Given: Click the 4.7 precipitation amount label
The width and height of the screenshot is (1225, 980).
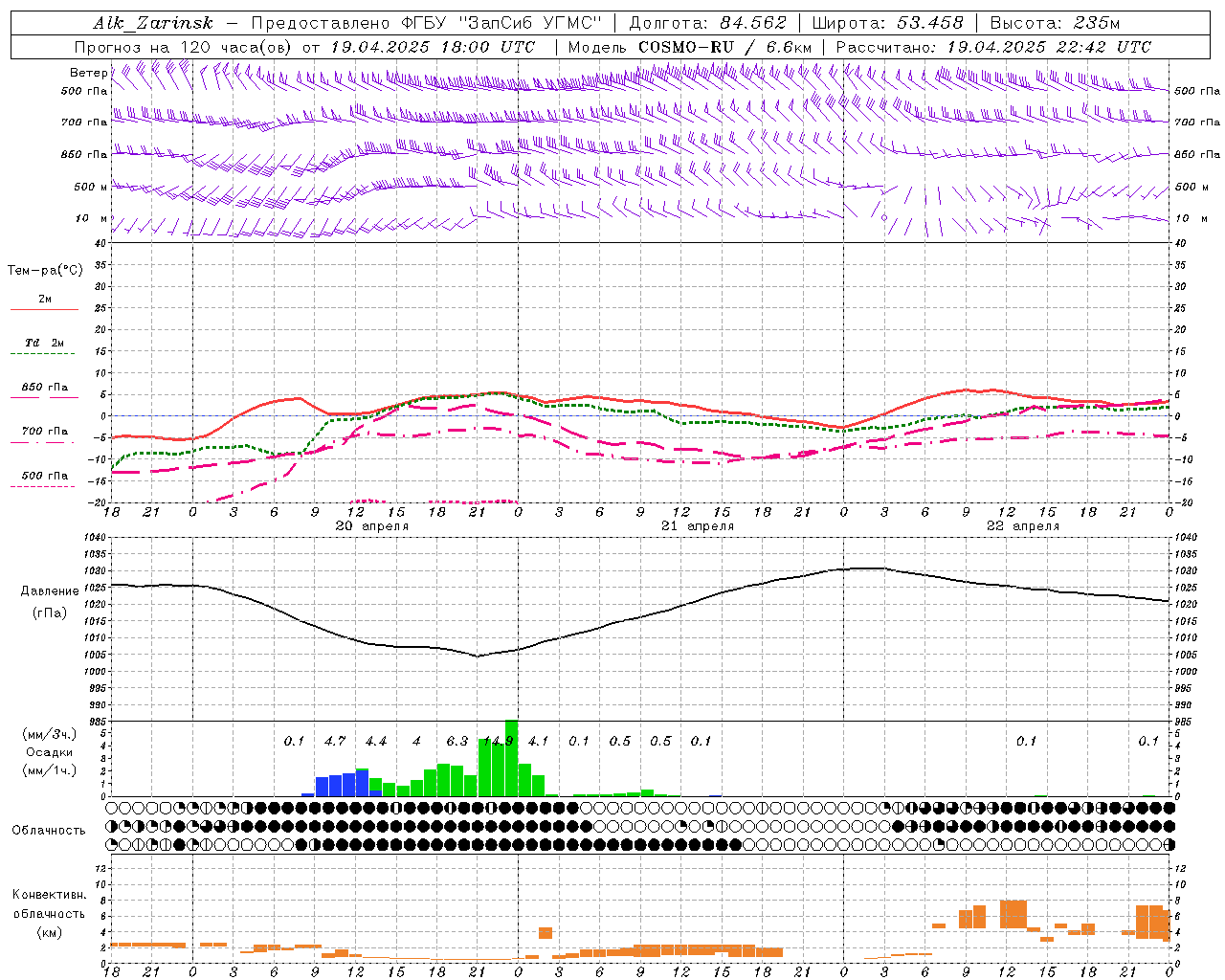Looking at the screenshot, I should click(x=335, y=741).
